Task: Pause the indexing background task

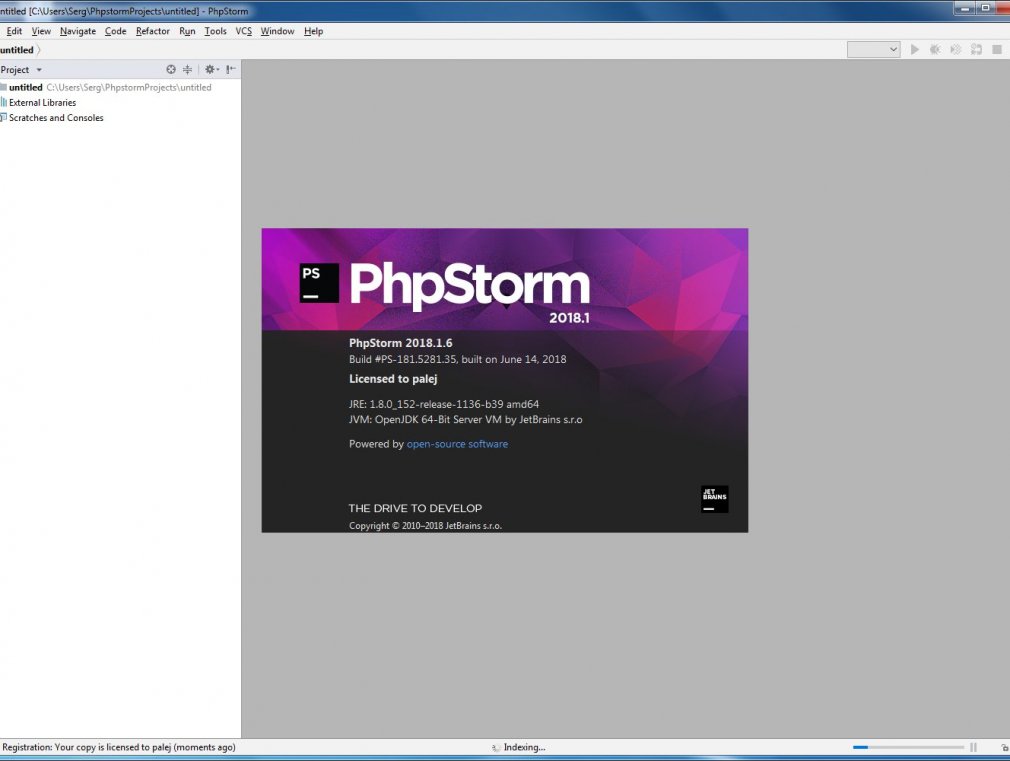Action: 973,747
